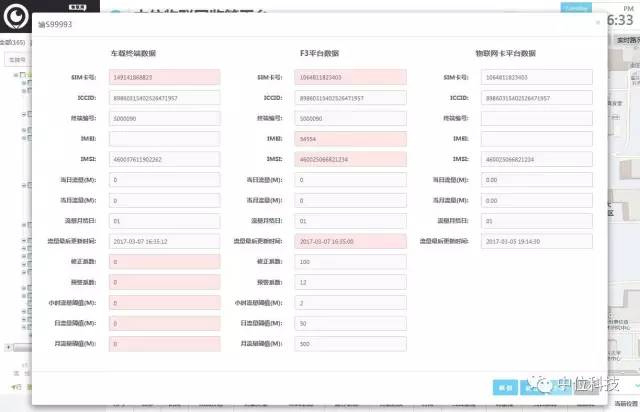Click 小时流量阈值(M) field under 车载终端数据
The image size is (640, 412).
point(164,303)
